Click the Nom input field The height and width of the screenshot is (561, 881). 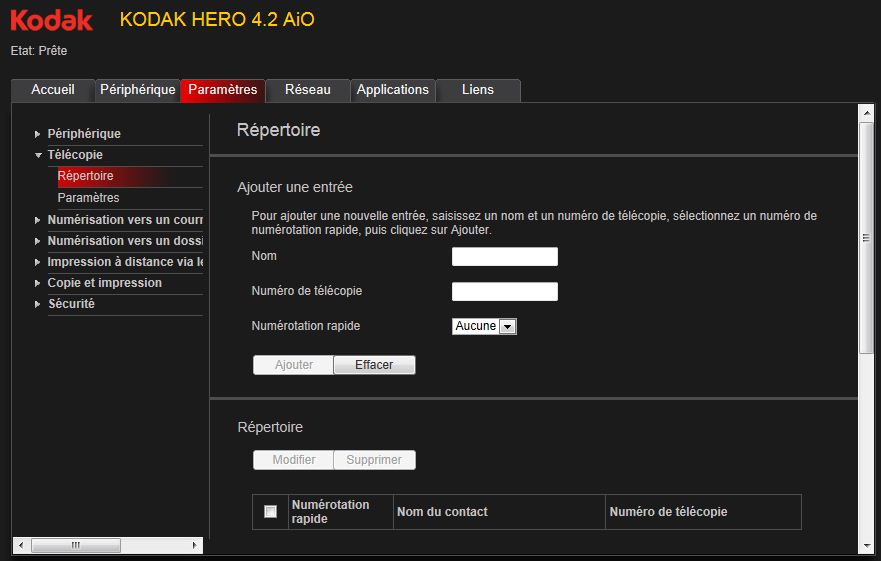pos(504,257)
